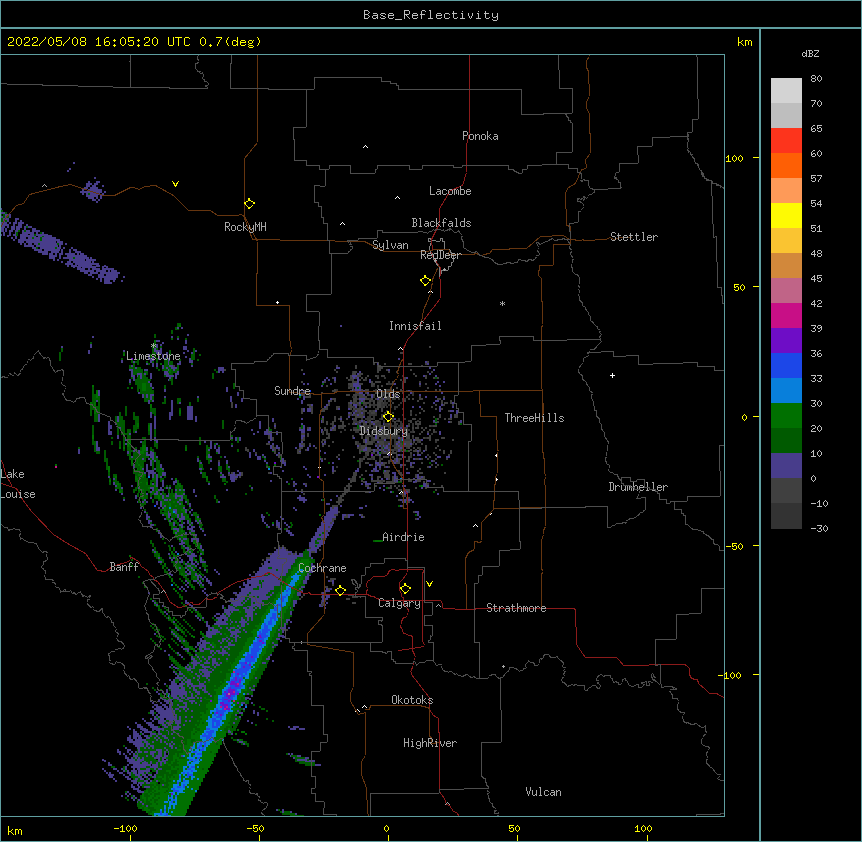Click the Base_Reflectivity title text
Screen dimensions: 862x842
click(x=430, y=15)
